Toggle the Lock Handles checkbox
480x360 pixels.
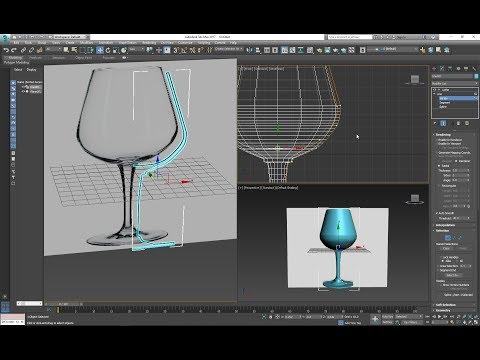(440, 257)
